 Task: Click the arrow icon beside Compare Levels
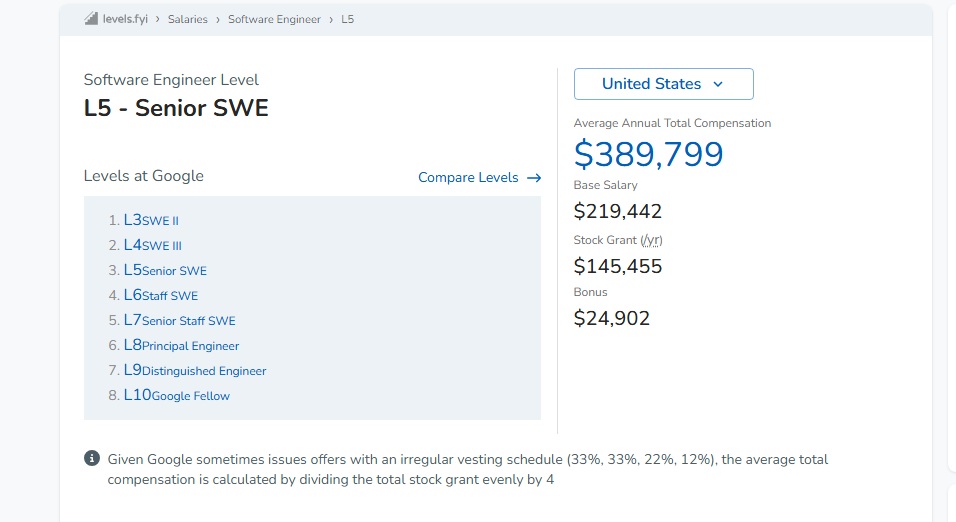click(534, 177)
